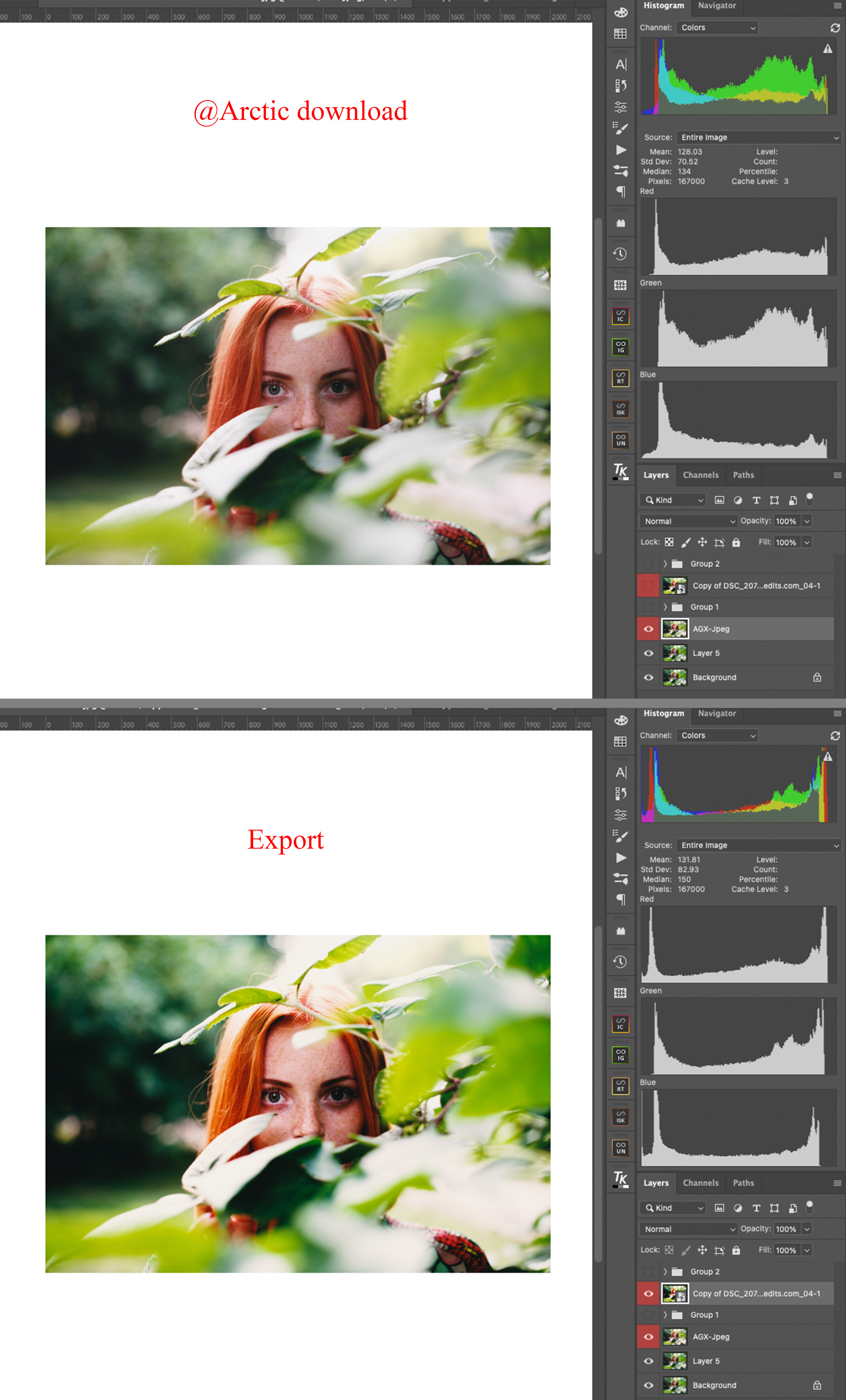Refresh the histogram in the upper Histogram panel

pos(835,28)
